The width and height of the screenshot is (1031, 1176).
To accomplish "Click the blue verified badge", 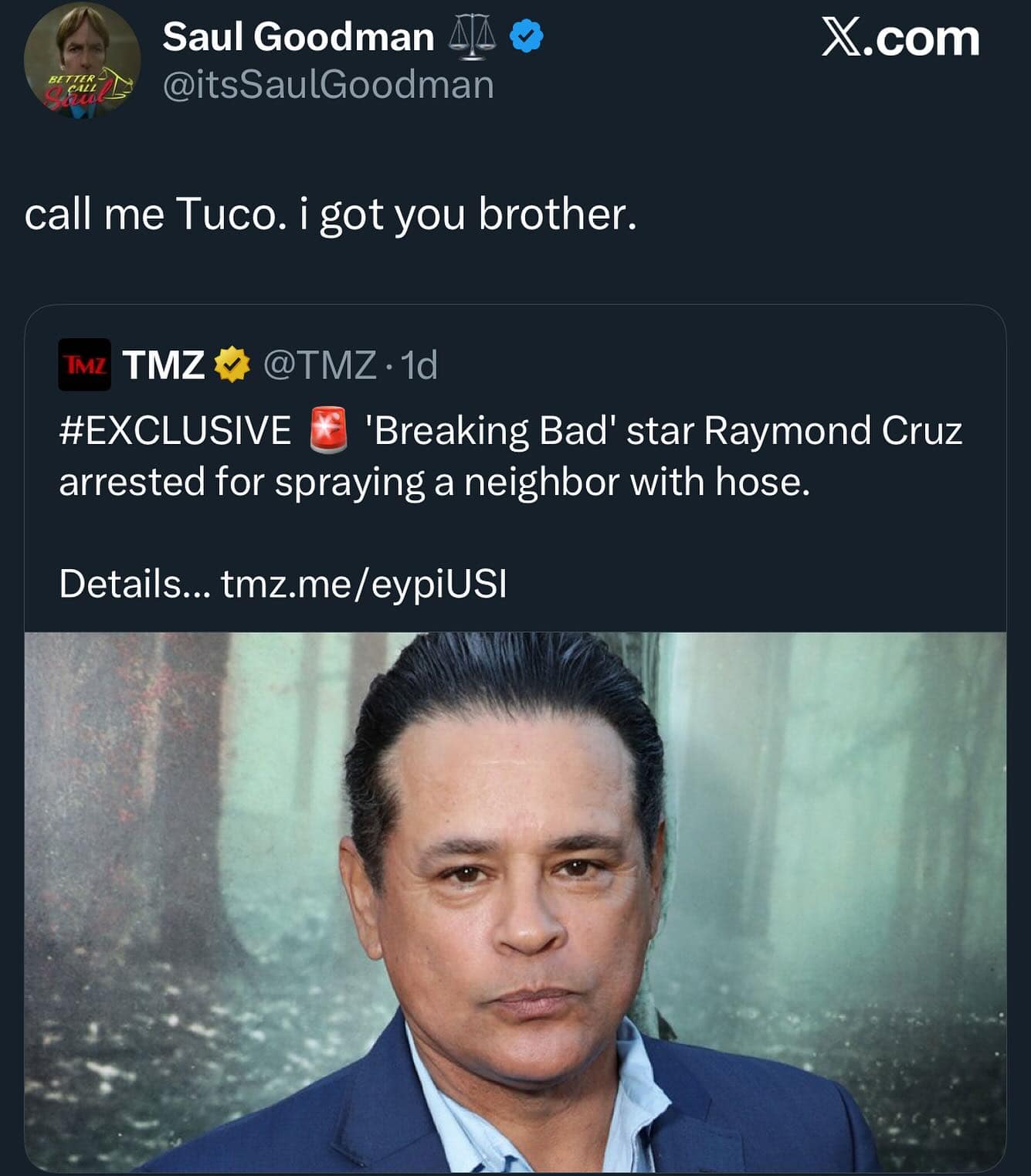I will point(527,37).
